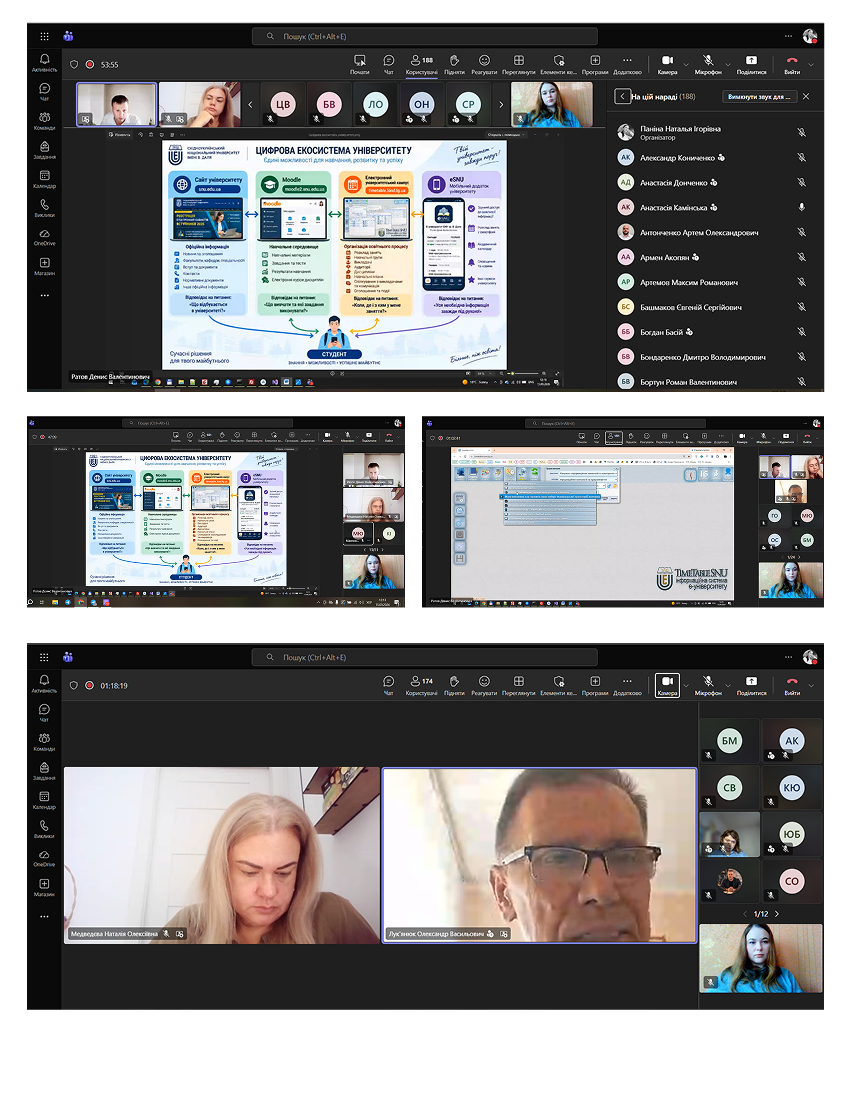Click Raise hand (Підняти) in the 53:55 meeting
Viewport: 850px width, 1096px height.
[454, 64]
